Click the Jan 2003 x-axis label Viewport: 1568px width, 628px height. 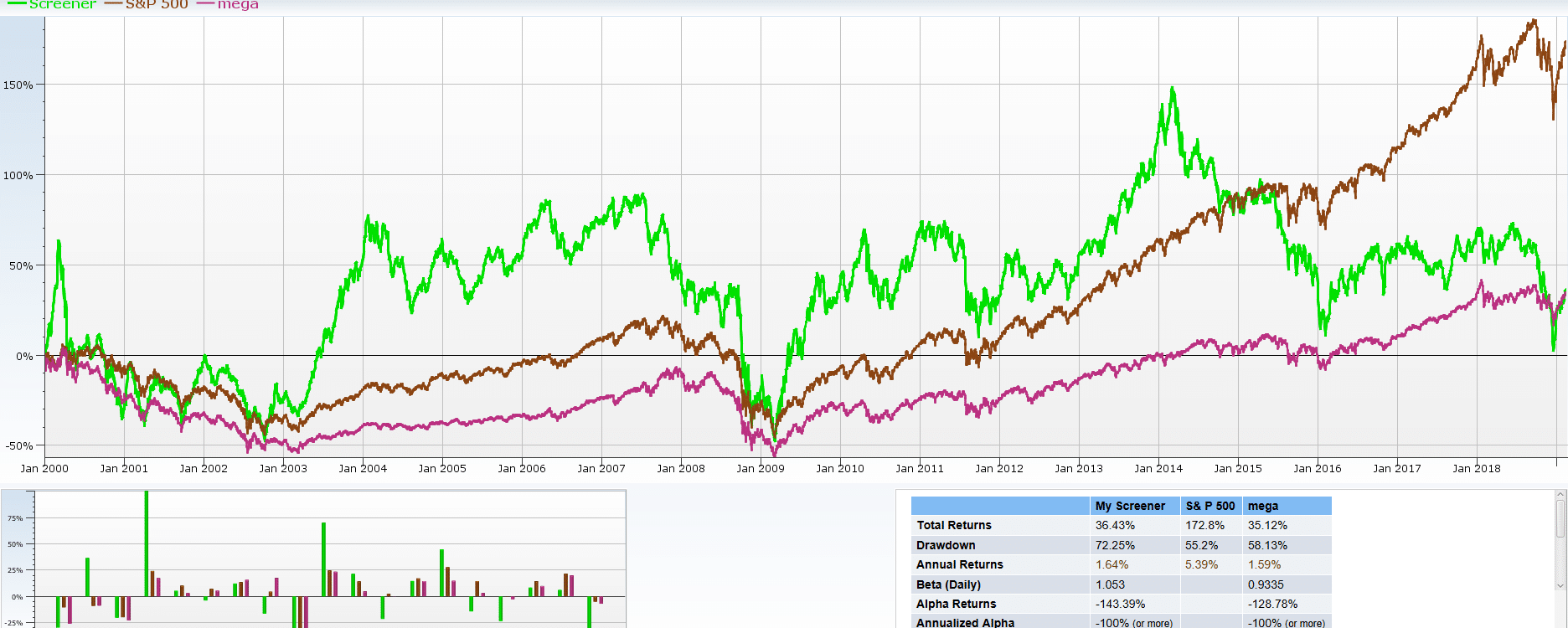(x=283, y=468)
